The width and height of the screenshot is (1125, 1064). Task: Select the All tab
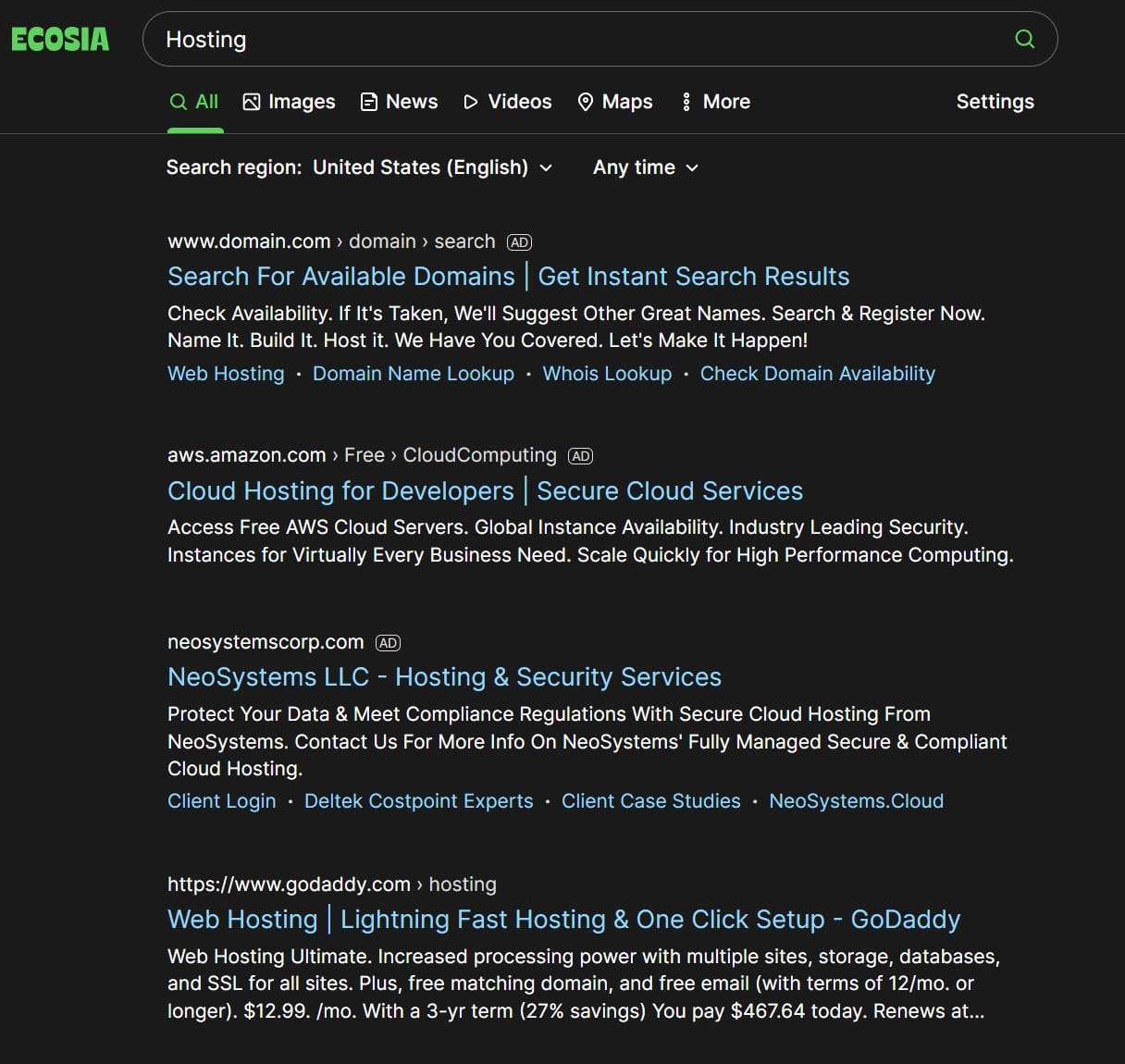pyautogui.click(x=194, y=102)
